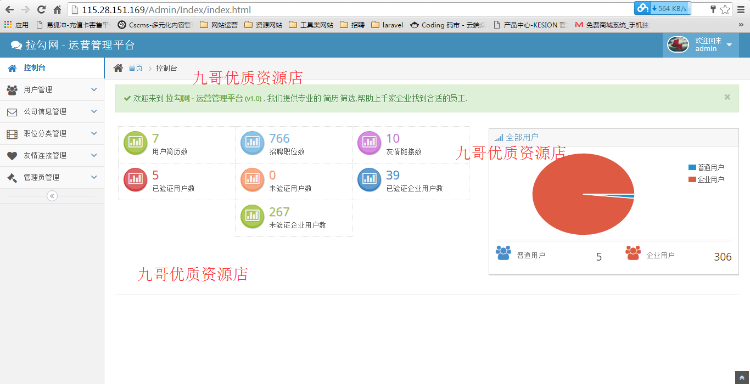Viewport: 750px width, 384px height.
Task: Click the light blue chart icon for 招聘职位数
Action: pos(252,143)
